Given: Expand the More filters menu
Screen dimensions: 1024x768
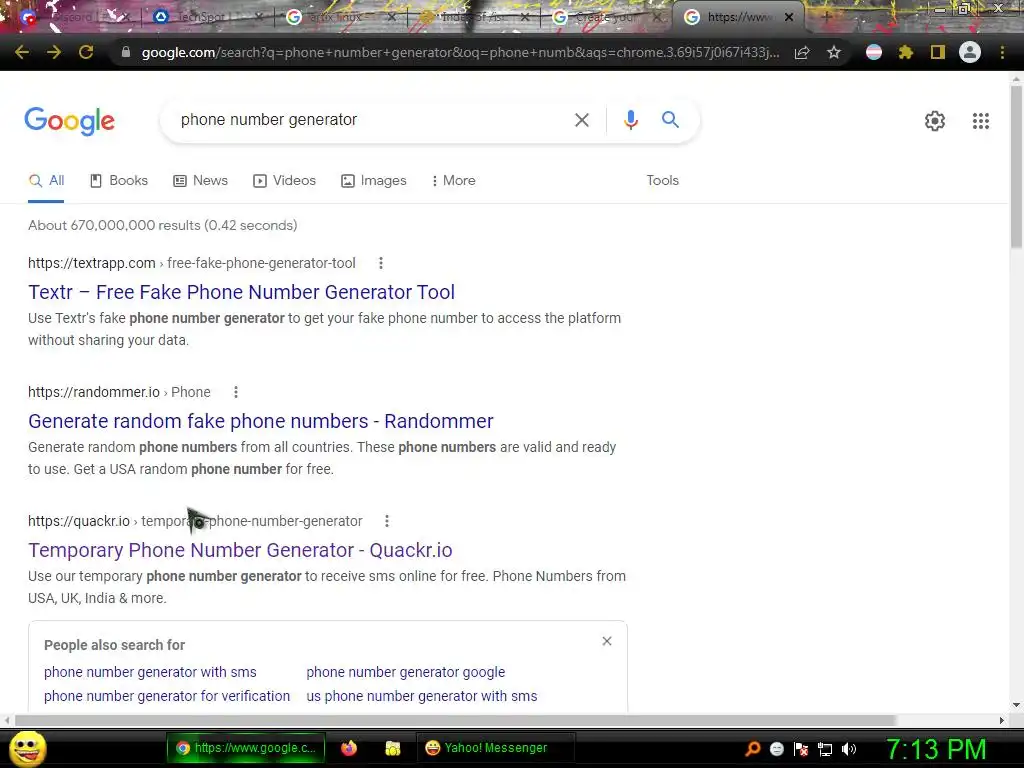Looking at the screenshot, I should coord(453,181).
